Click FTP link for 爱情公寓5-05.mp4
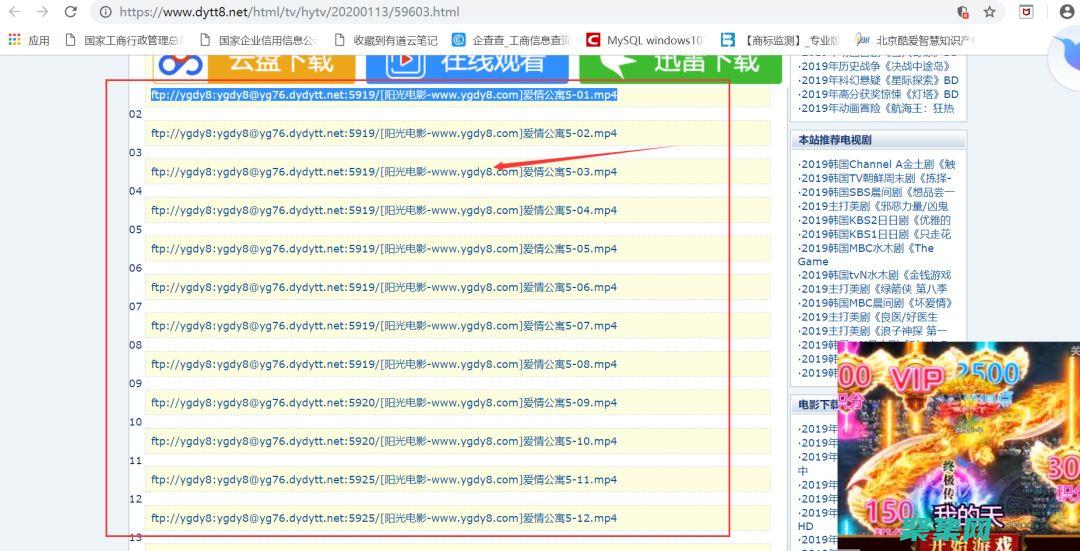 384,249
